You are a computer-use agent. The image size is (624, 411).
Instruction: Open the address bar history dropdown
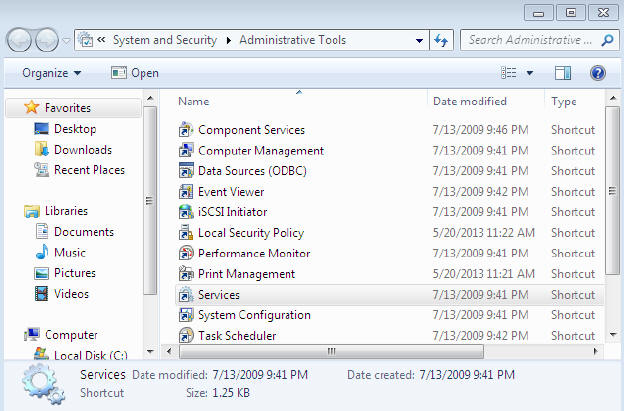point(420,41)
